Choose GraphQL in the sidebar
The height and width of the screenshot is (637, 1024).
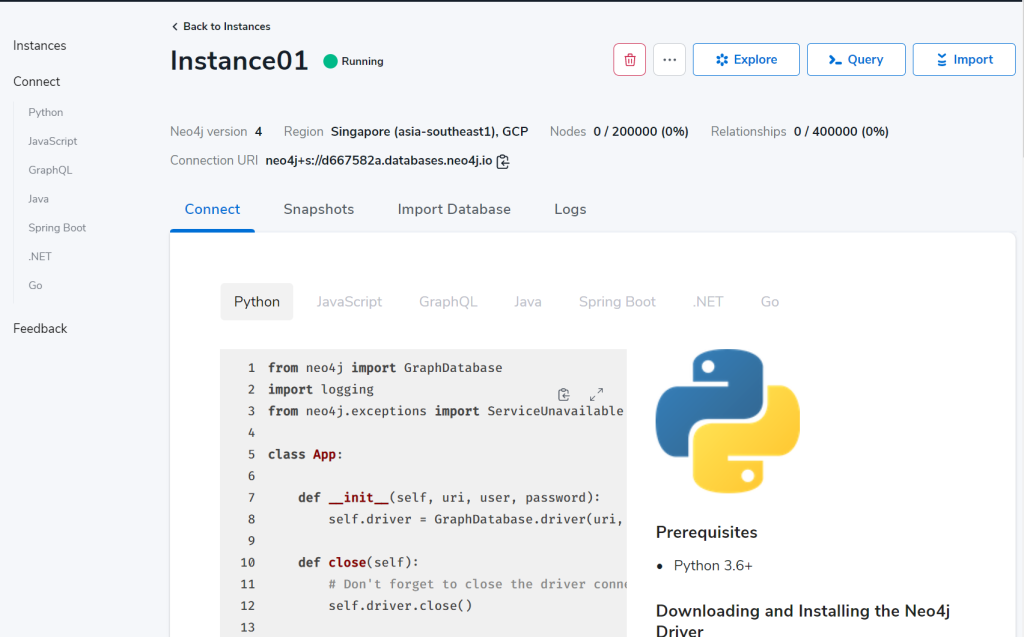(x=50, y=170)
